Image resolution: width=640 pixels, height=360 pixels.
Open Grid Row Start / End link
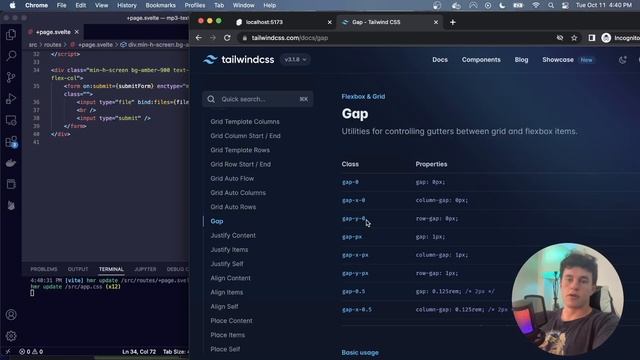[240, 164]
